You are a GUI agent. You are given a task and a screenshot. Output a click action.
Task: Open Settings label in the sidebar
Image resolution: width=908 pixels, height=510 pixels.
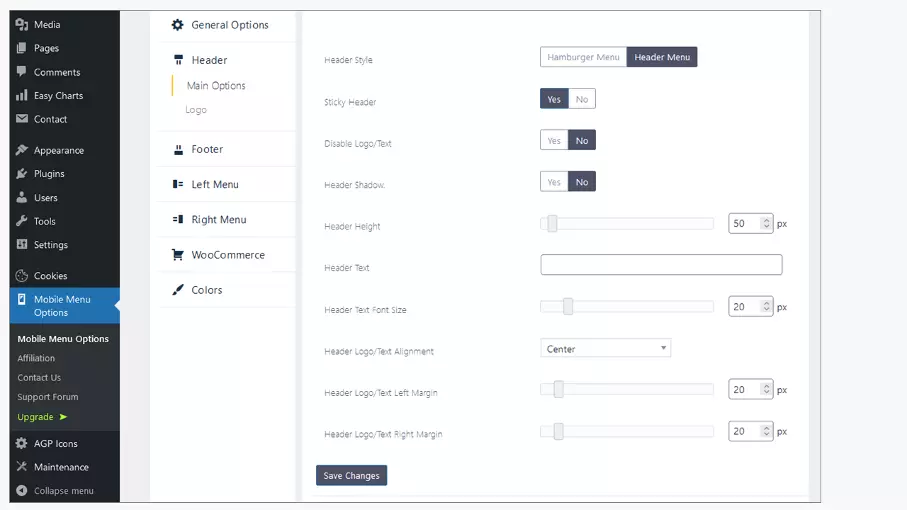pyautogui.click(x=51, y=245)
